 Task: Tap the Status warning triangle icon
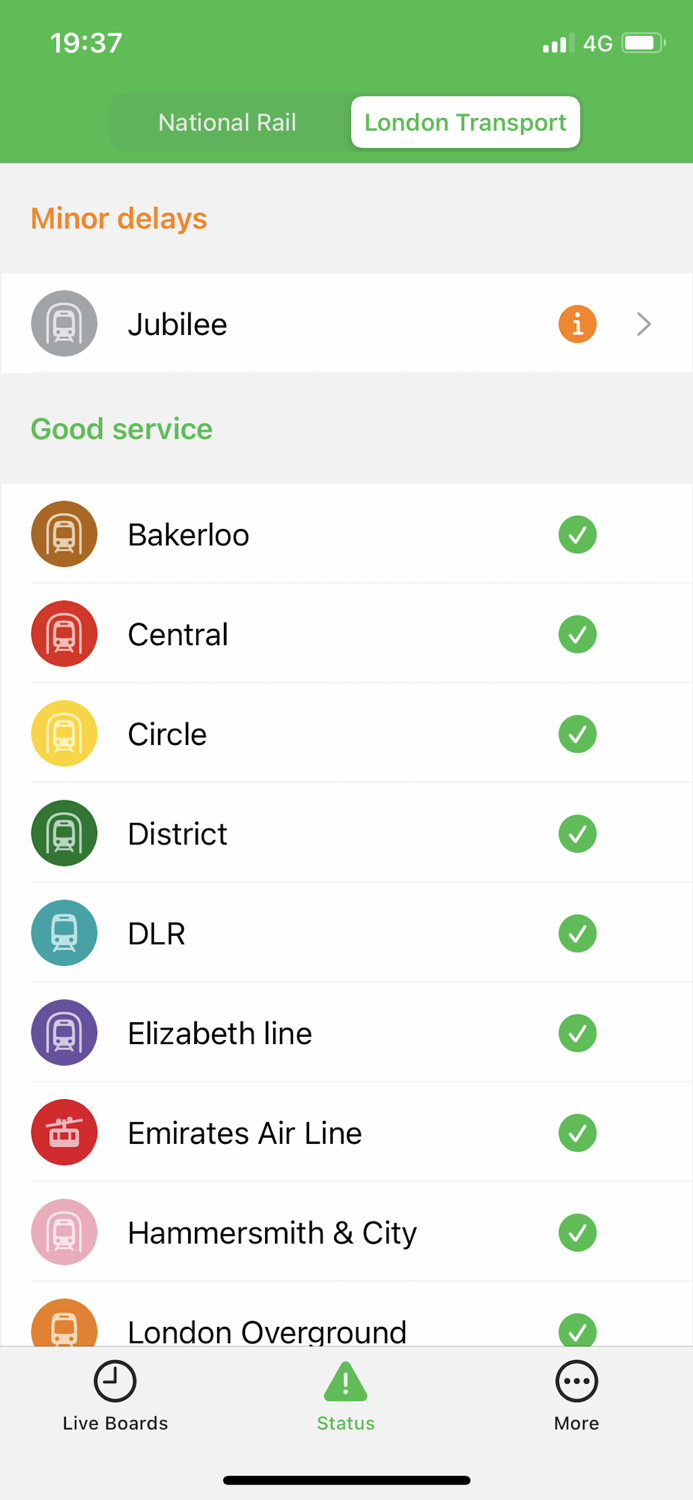pos(345,1380)
